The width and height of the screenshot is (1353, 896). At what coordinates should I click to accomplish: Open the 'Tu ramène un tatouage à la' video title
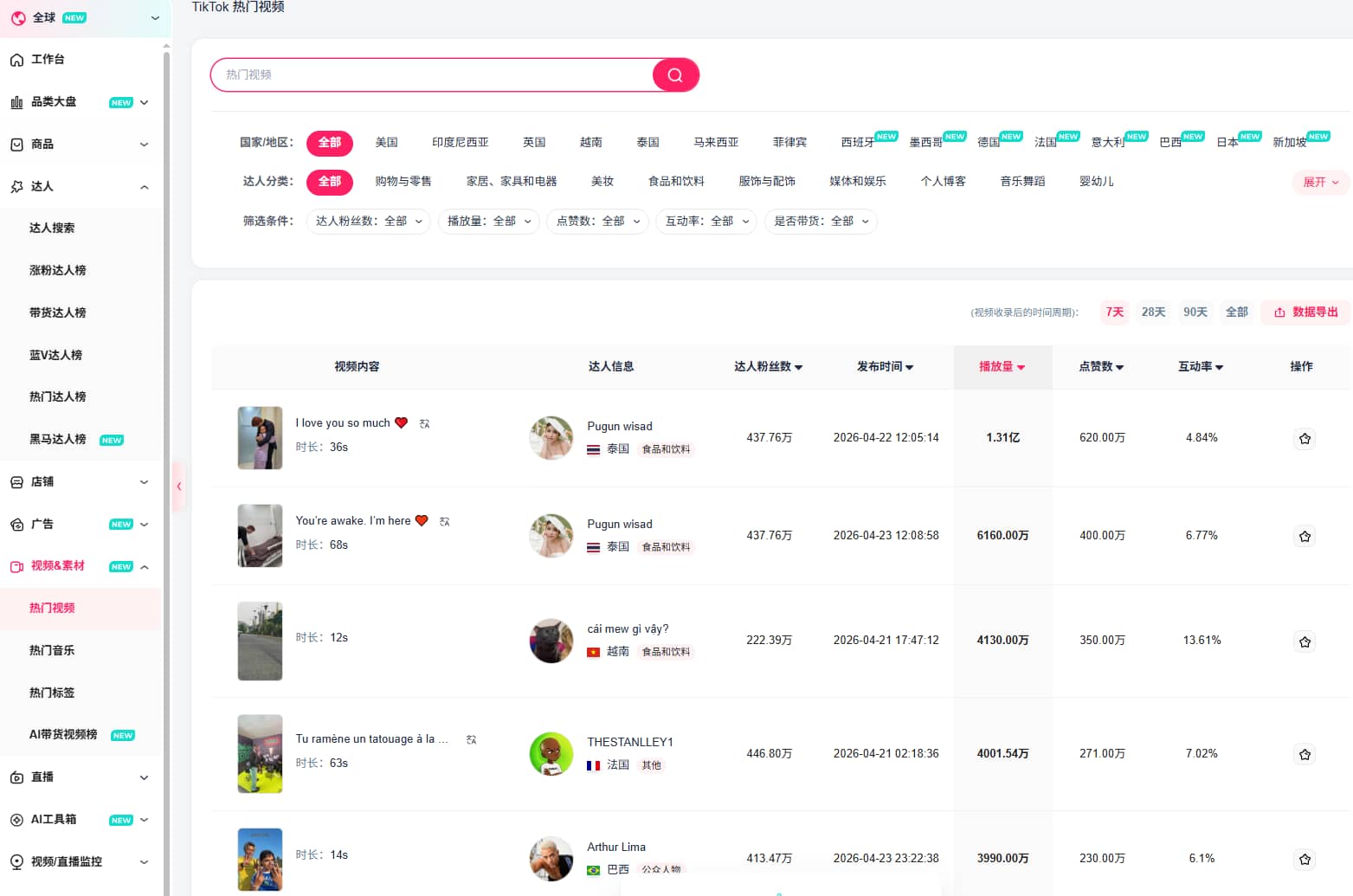(x=372, y=738)
